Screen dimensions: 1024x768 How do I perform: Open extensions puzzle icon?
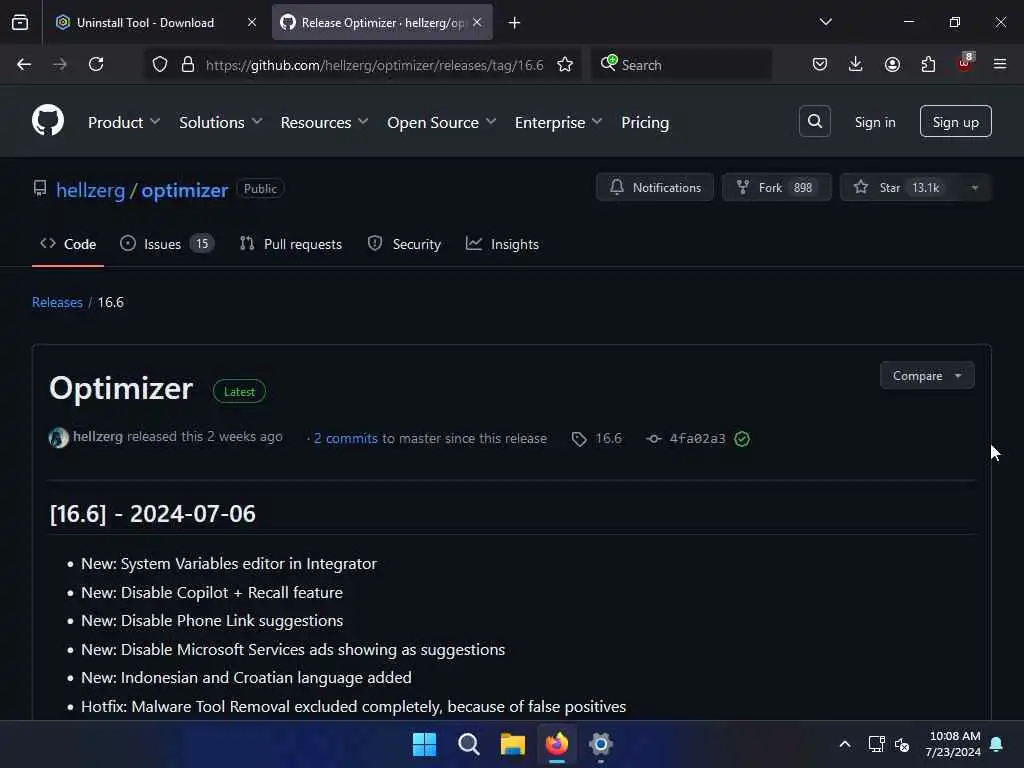(928, 65)
